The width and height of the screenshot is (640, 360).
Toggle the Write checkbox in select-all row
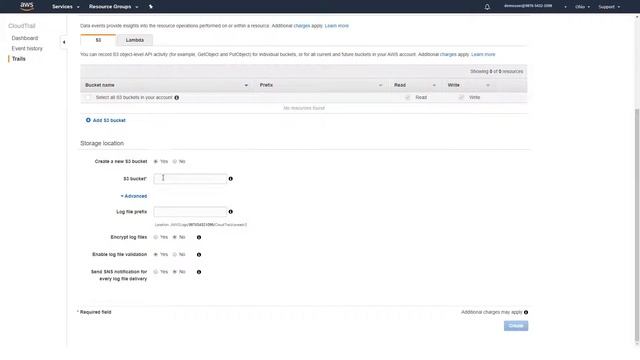pos(461,98)
